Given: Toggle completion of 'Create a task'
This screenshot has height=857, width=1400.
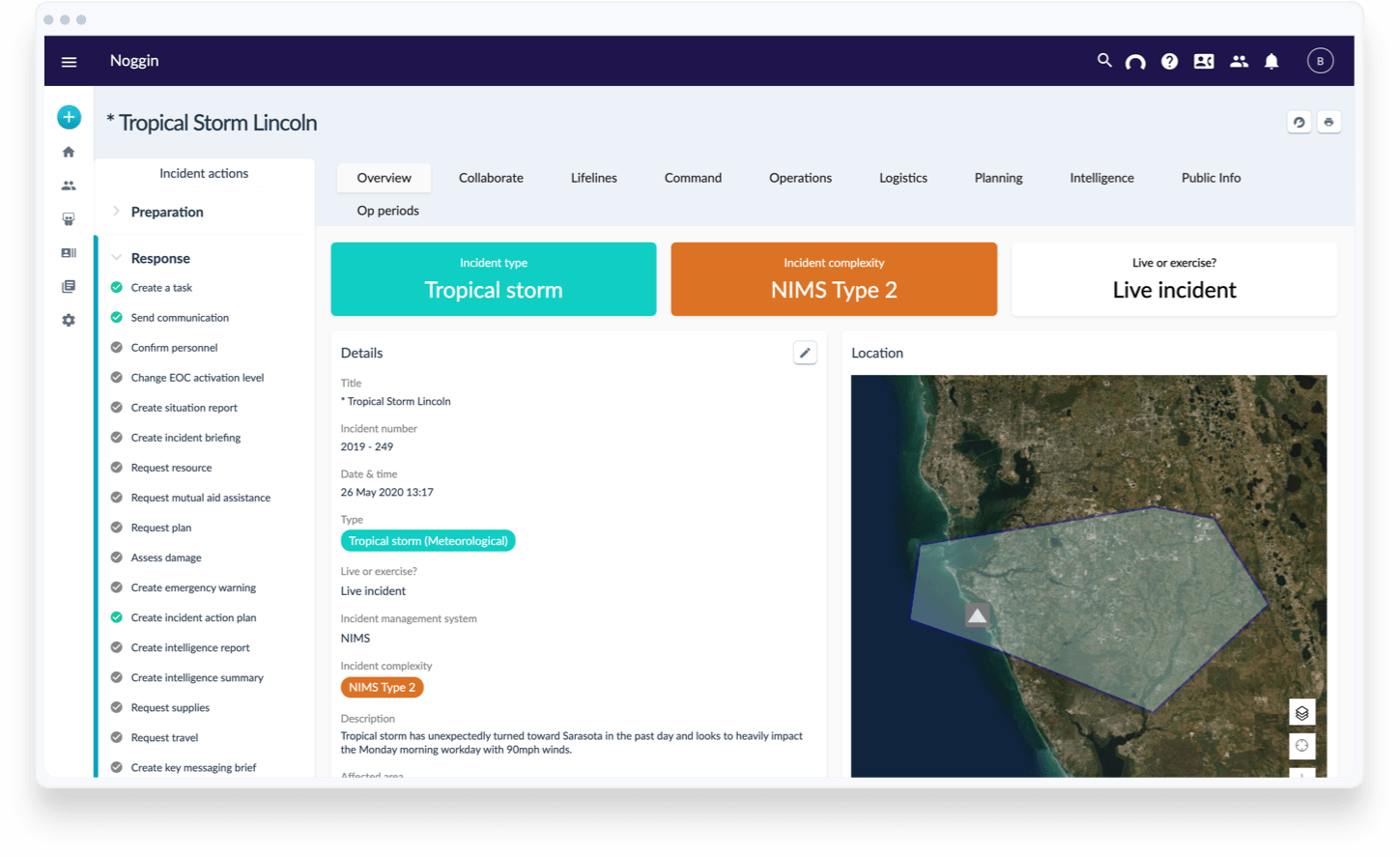Looking at the screenshot, I should 116,287.
